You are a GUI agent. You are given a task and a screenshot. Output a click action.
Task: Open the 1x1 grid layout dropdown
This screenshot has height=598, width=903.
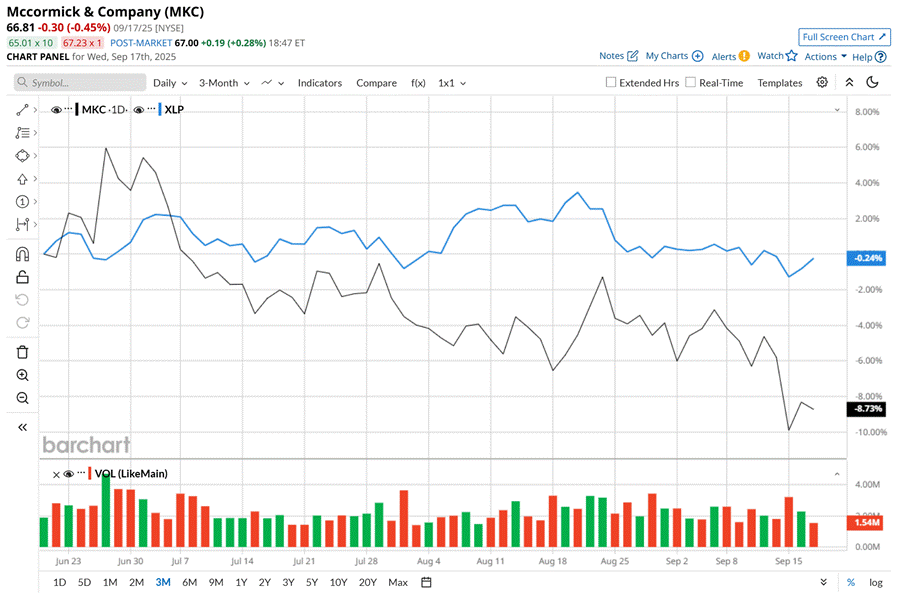[x=452, y=83]
